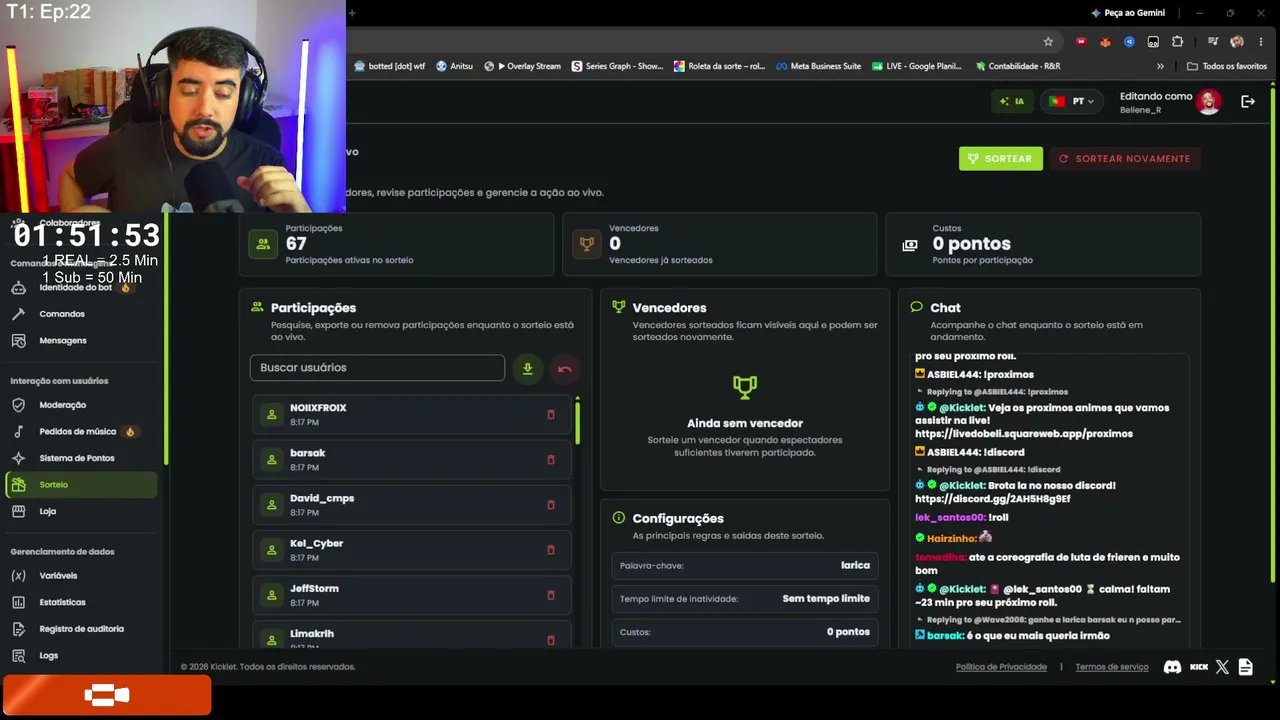Open the livedobeli.squareweb.app/proximos chat link

coord(1024,434)
